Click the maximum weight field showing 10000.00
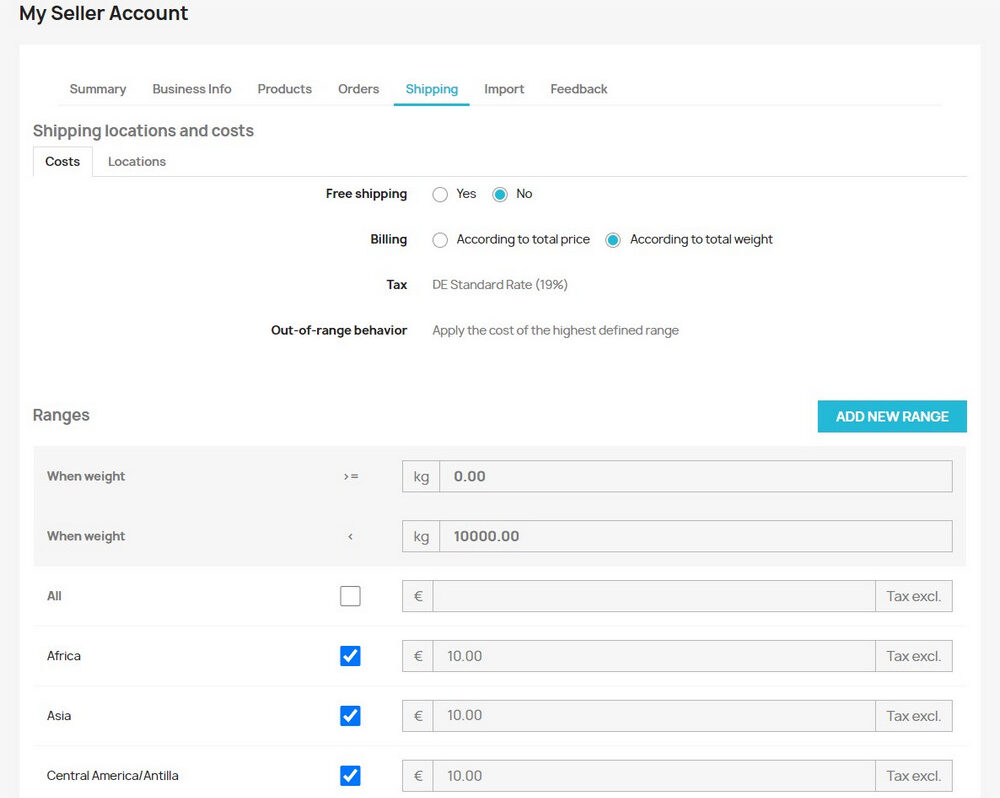The height and width of the screenshot is (798, 1000). (696, 536)
